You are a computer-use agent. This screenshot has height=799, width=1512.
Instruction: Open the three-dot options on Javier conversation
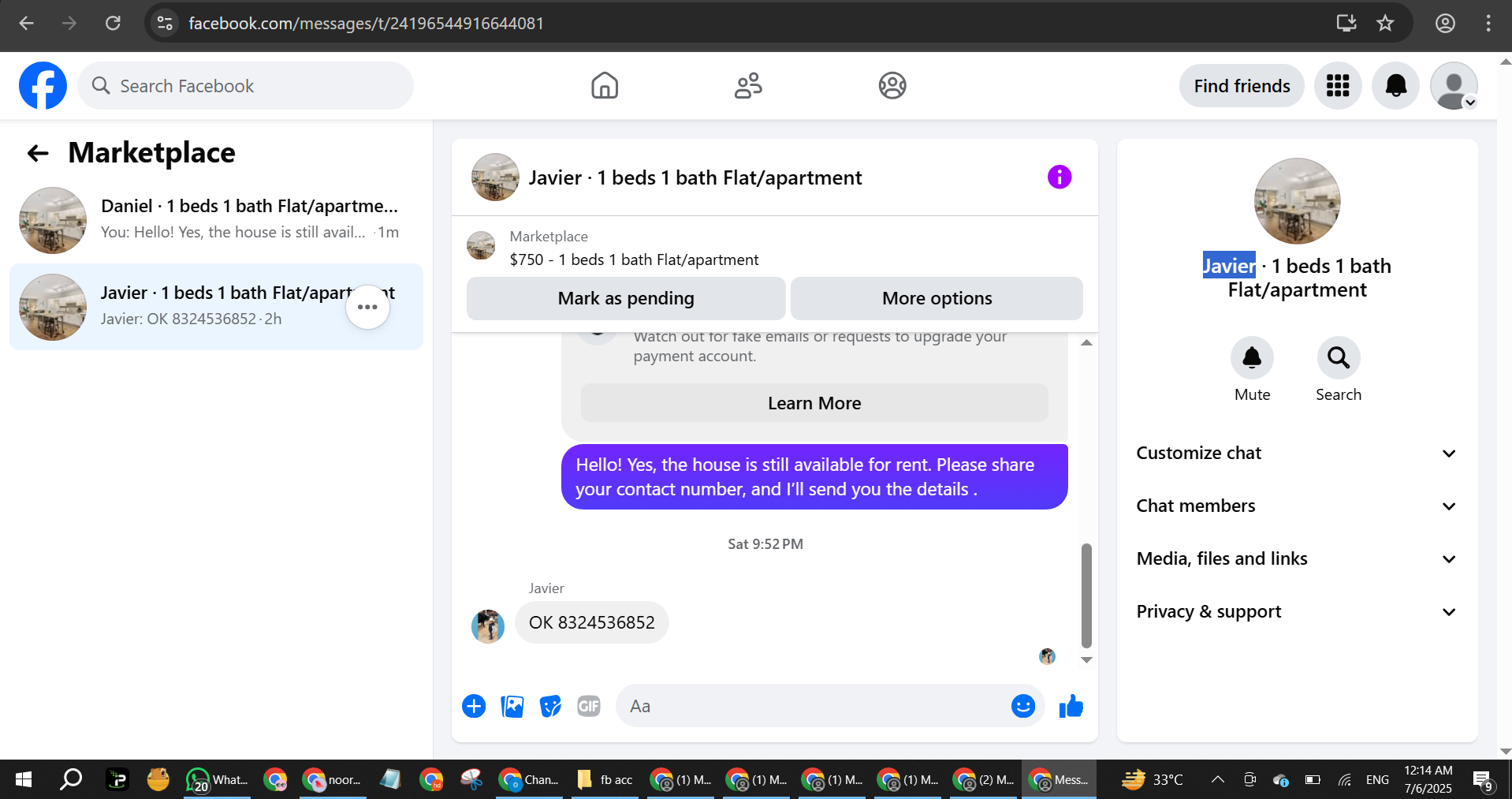[367, 307]
